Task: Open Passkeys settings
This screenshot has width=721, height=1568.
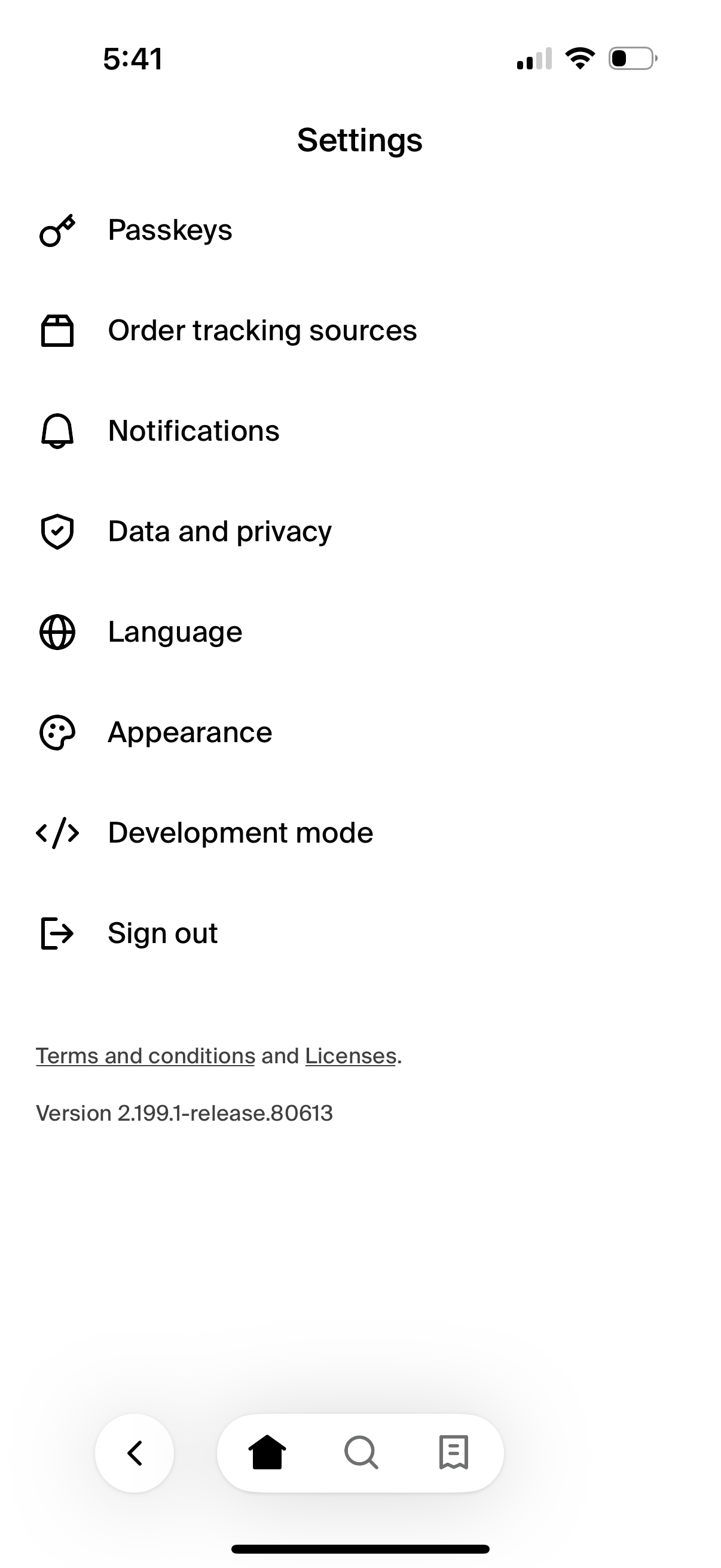Action: pyautogui.click(x=170, y=231)
